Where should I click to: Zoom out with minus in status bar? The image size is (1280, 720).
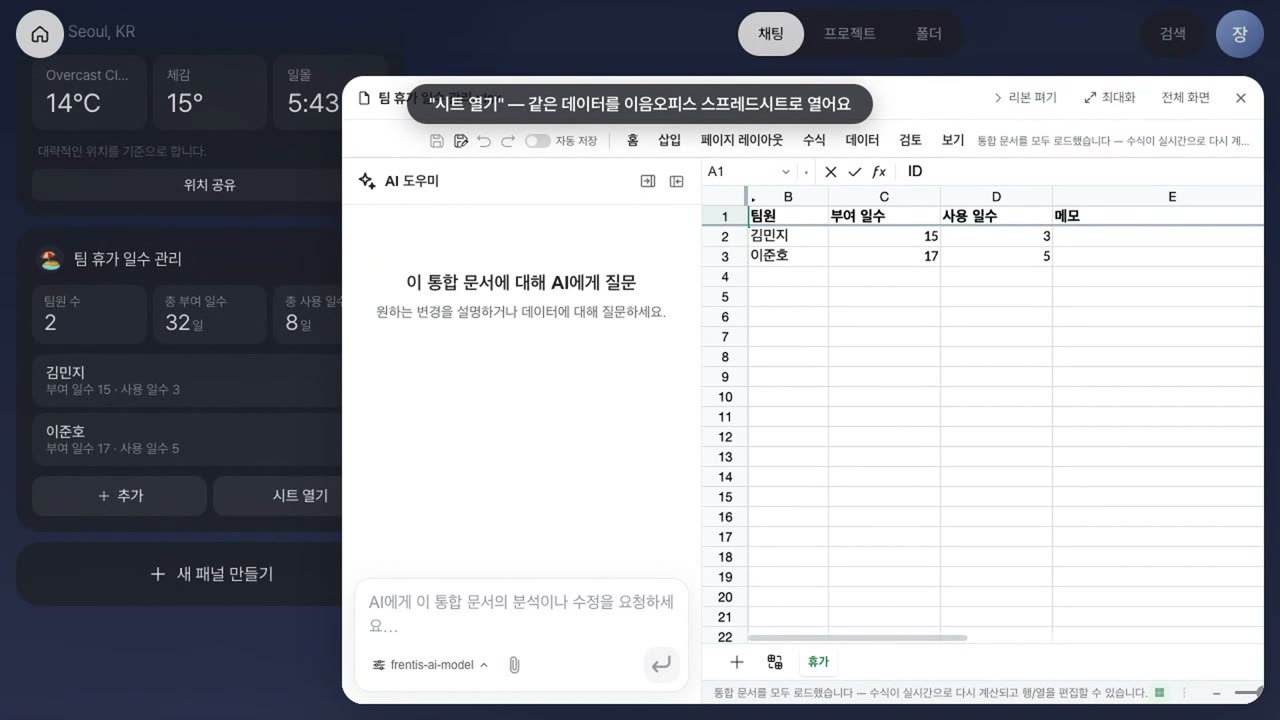[x=1216, y=692]
